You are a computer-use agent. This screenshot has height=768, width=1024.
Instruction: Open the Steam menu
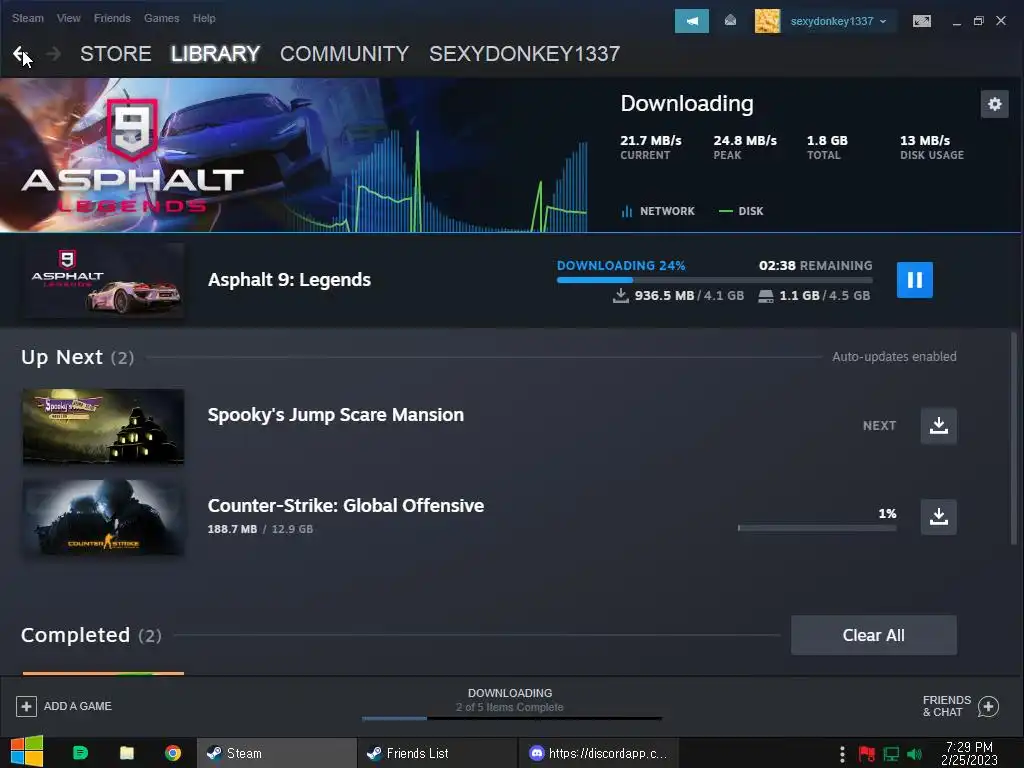[27, 18]
